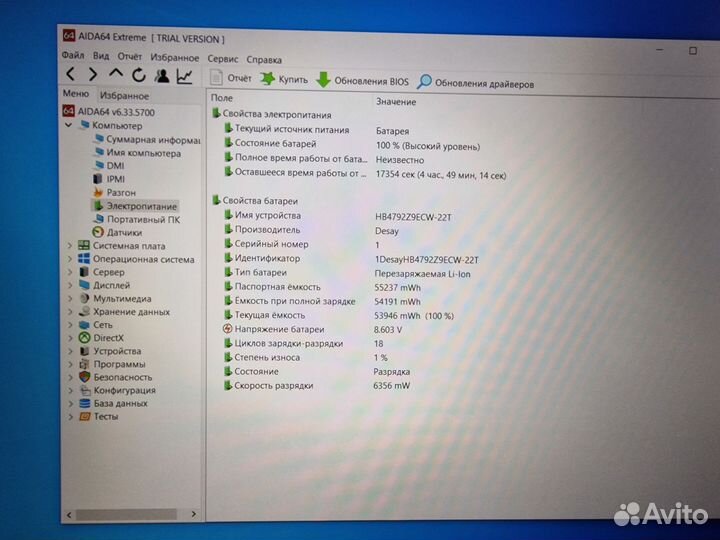720x540 pixels.
Task: Open the Файл menu
Action: coord(72,58)
